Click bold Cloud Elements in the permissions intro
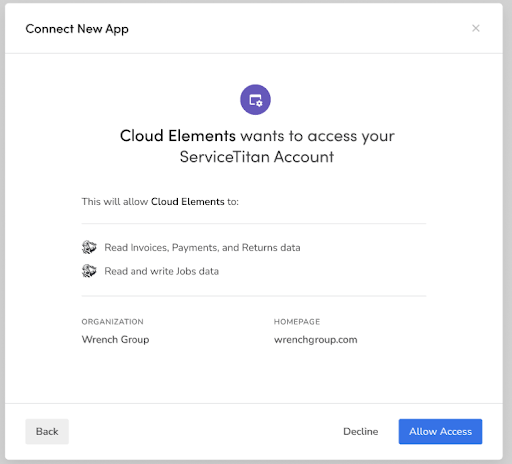 coord(188,202)
